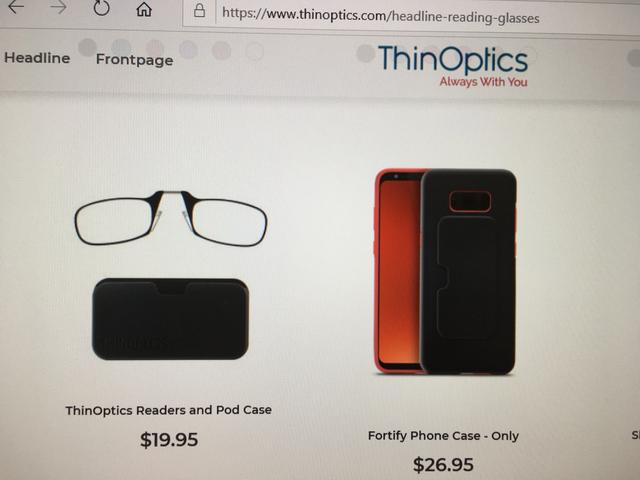Open ThinOptics Readers and Pod Case link
The image size is (640, 480).
tap(169, 410)
